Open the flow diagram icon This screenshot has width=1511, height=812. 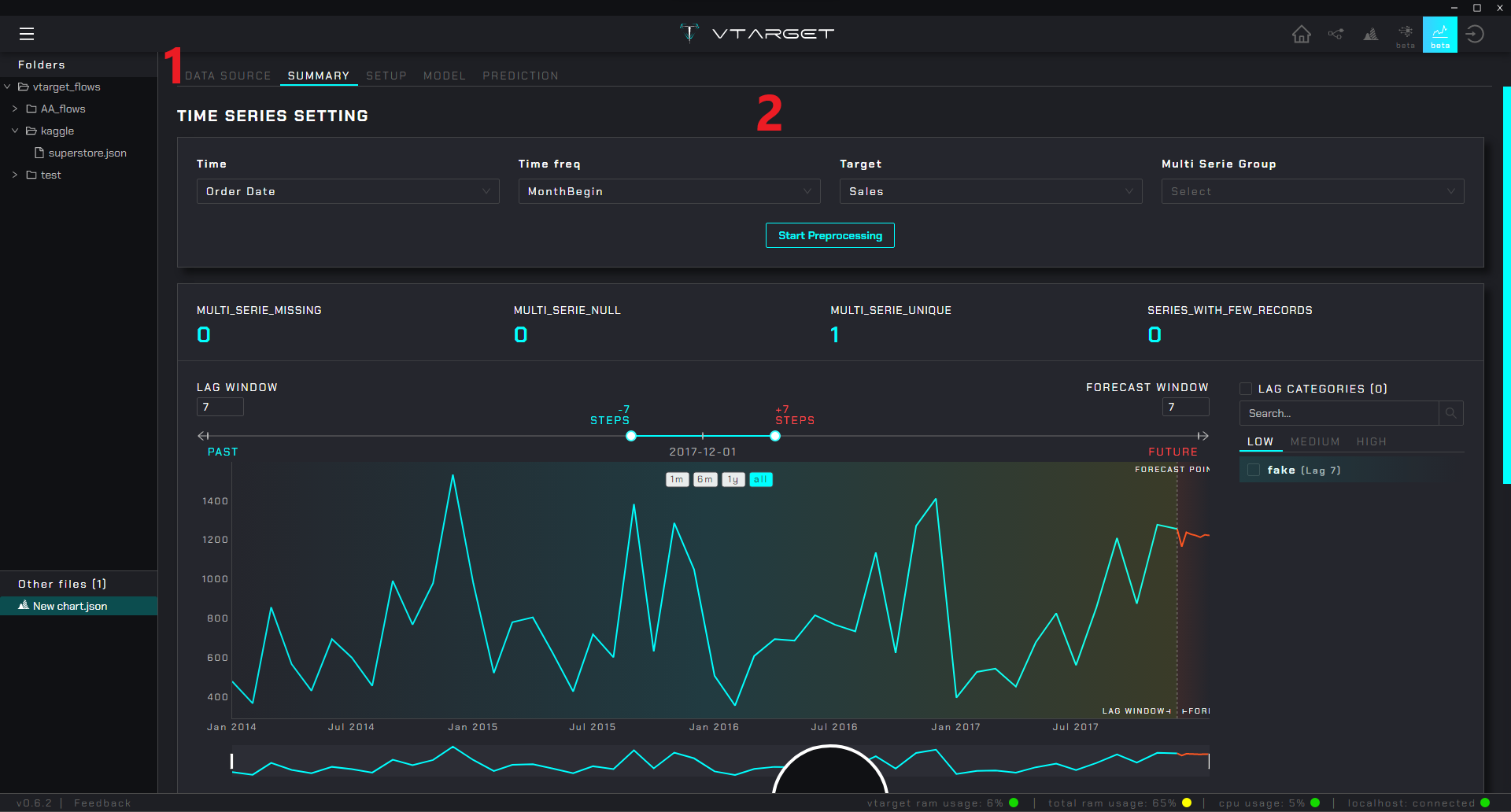pos(1336,34)
